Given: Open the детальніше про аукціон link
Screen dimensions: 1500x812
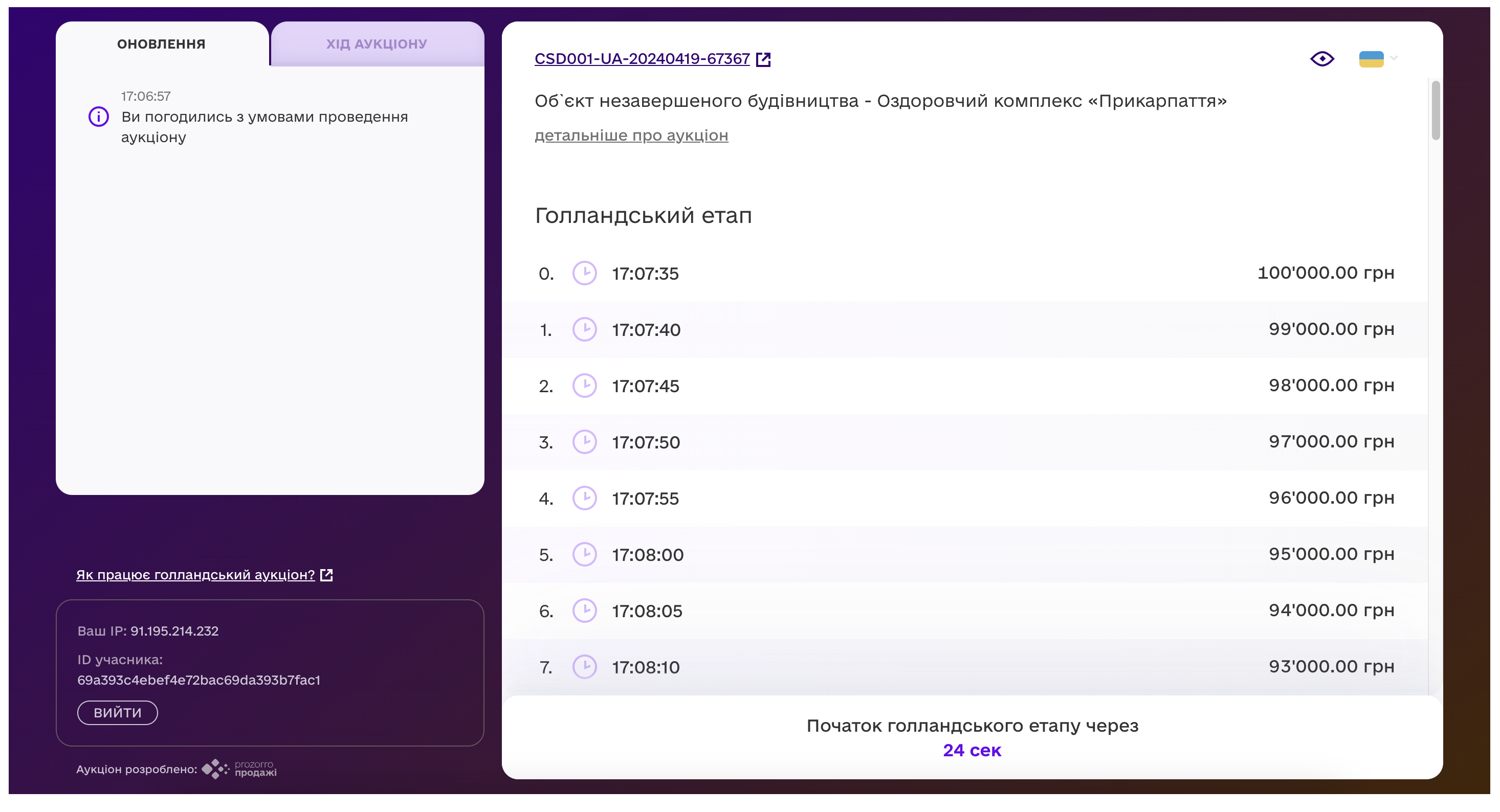Looking at the screenshot, I should pyautogui.click(x=631, y=136).
